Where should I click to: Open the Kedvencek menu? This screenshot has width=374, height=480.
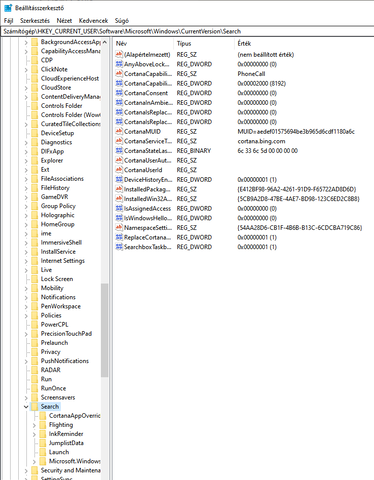pos(93,21)
